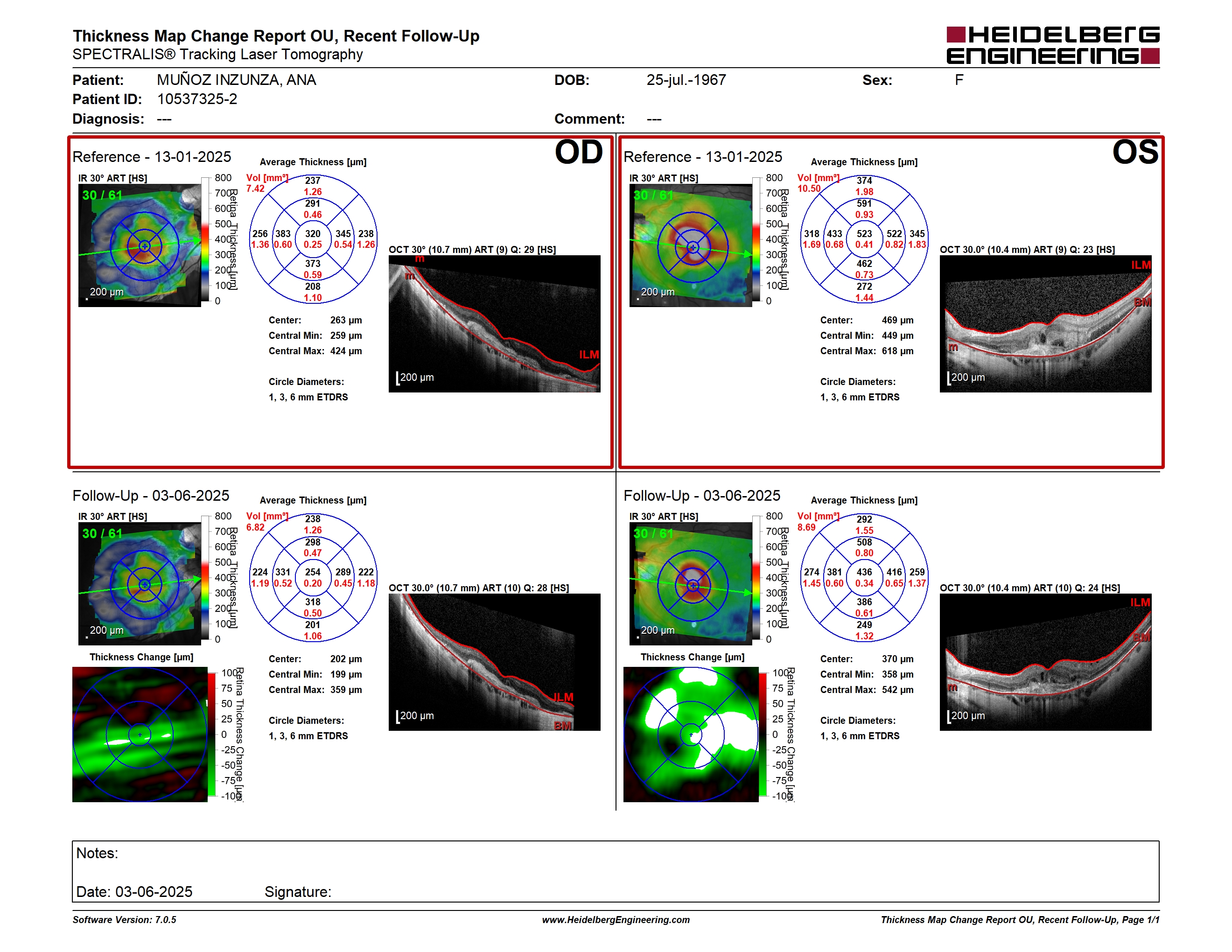Open the OS reference OCT B-scan, Q: 23
1232x952 pixels.
(x=1045, y=324)
